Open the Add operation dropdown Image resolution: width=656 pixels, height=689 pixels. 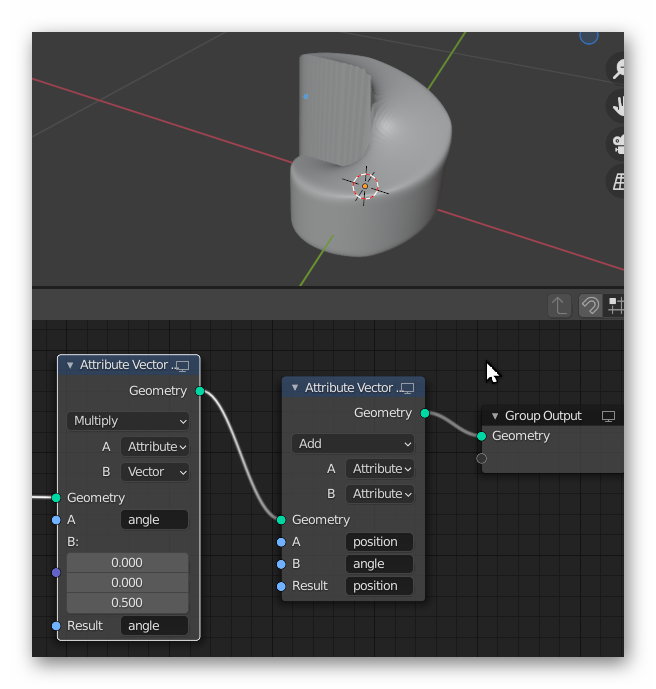coord(353,444)
